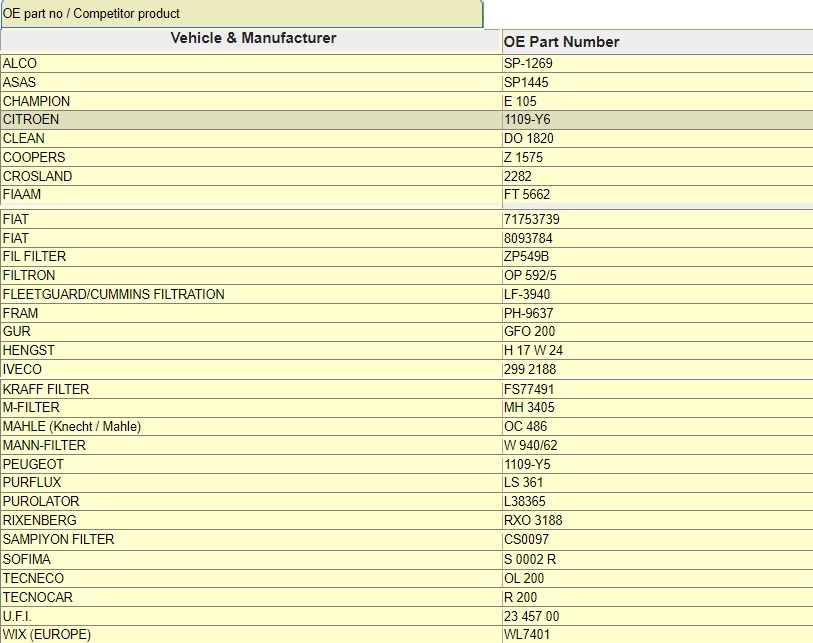This screenshot has height=643, width=813.
Task: Click part number Z 1575
Action: tap(523, 157)
